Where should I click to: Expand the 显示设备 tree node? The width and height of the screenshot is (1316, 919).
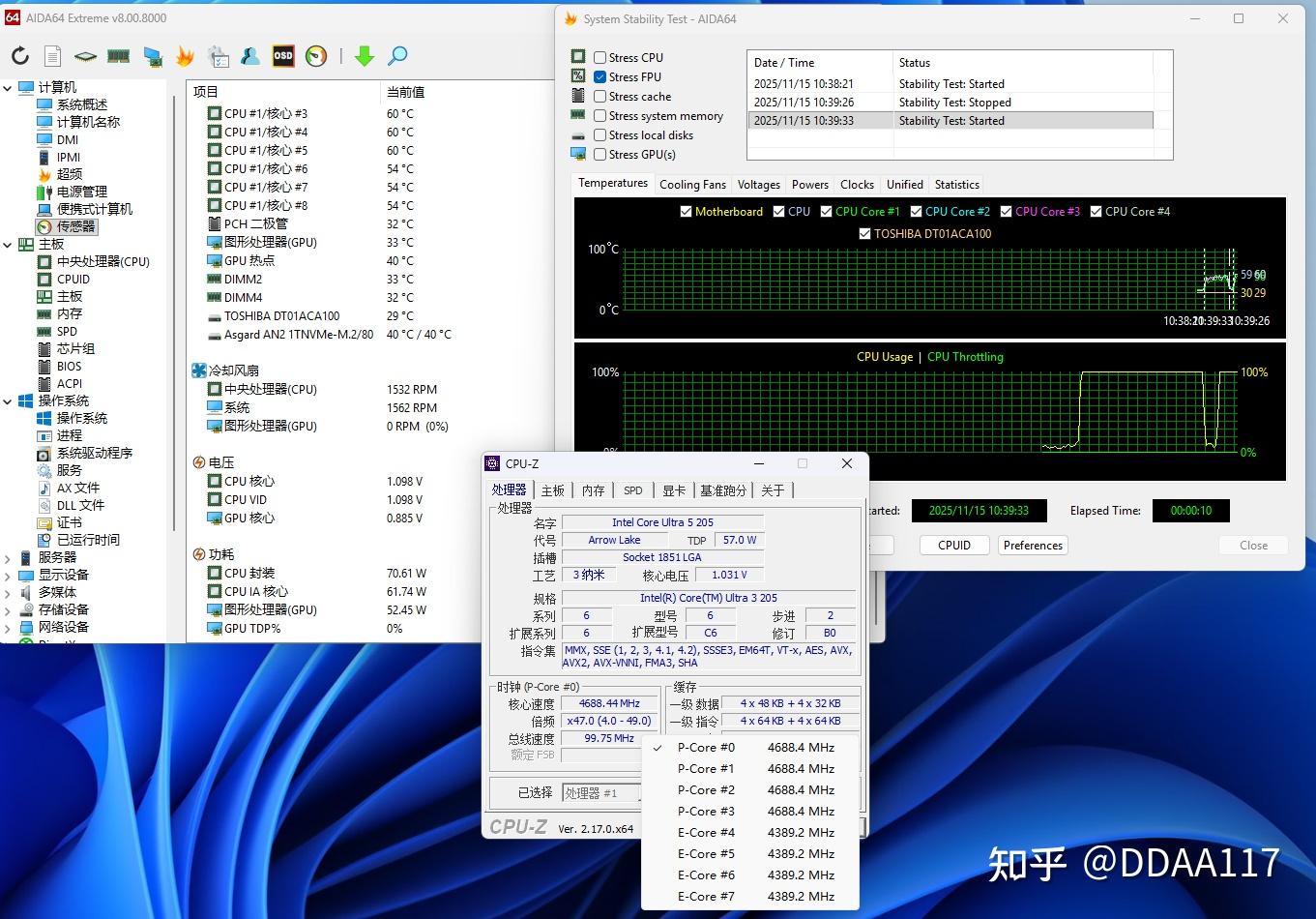pos(9,576)
